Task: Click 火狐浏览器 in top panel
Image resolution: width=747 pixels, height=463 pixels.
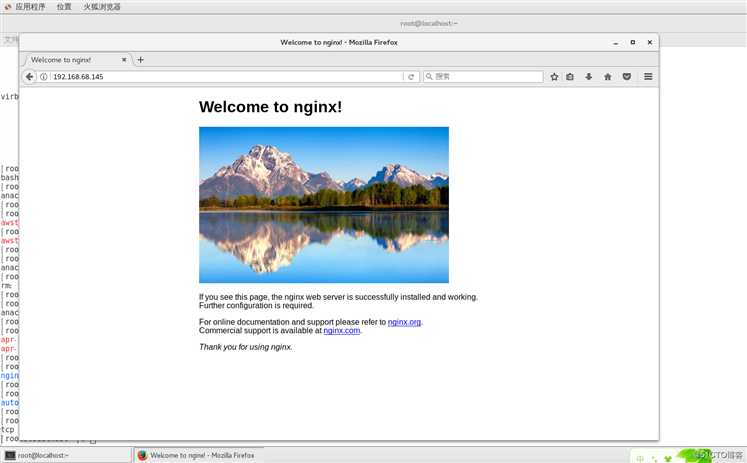Action: click(101, 7)
